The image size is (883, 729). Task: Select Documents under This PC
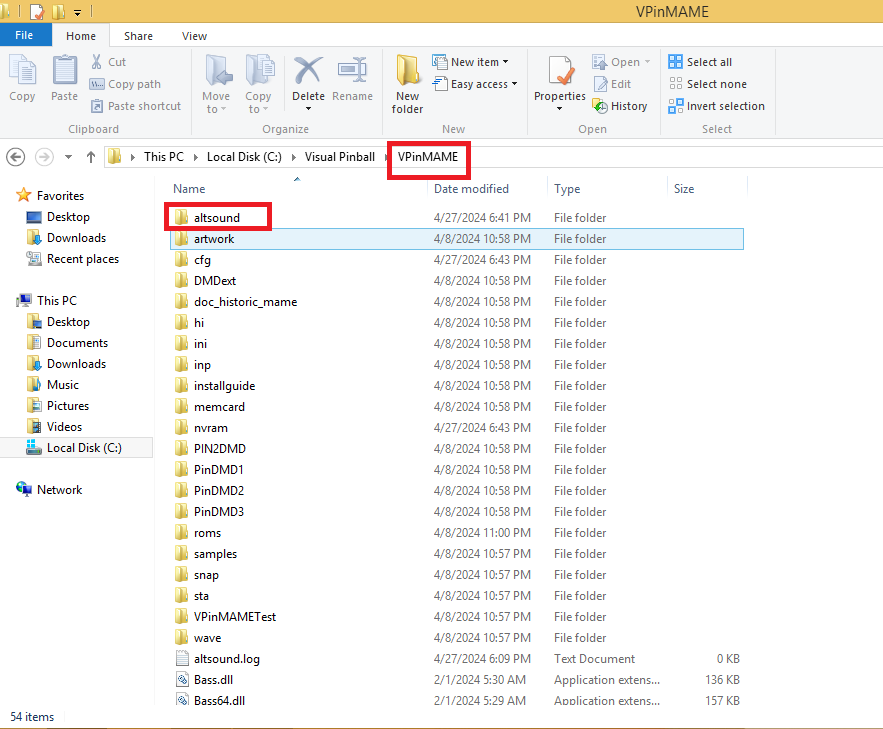77,343
